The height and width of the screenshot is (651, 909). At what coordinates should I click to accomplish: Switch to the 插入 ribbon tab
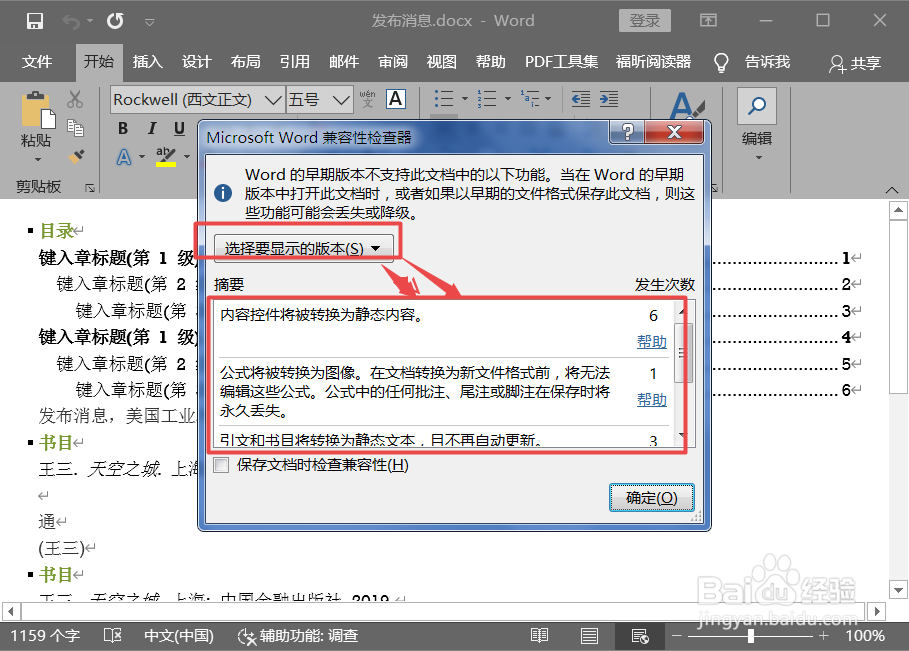click(147, 61)
